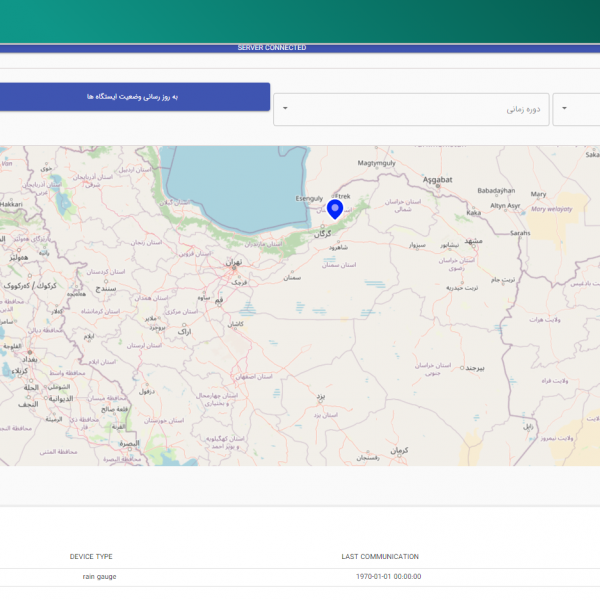
Task: Click the Magtymguly label on map
Action: point(377,162)
